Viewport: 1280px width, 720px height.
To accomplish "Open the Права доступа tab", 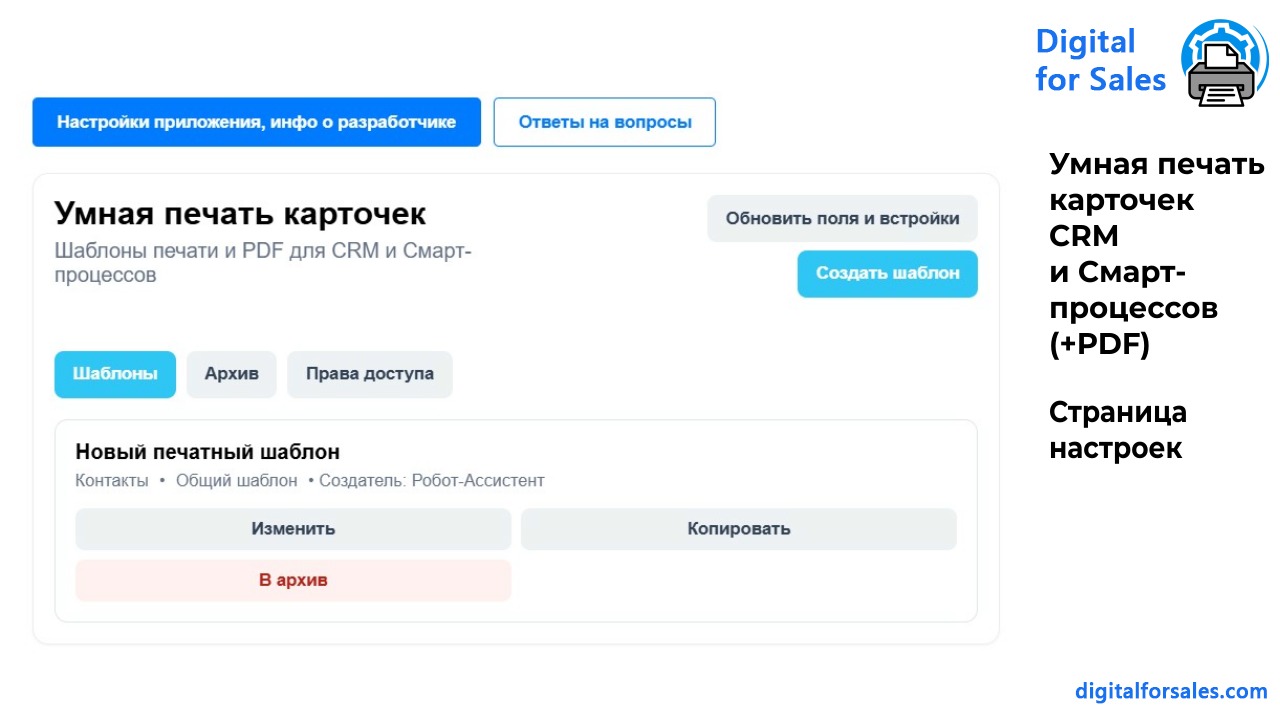I will point(370,374).
